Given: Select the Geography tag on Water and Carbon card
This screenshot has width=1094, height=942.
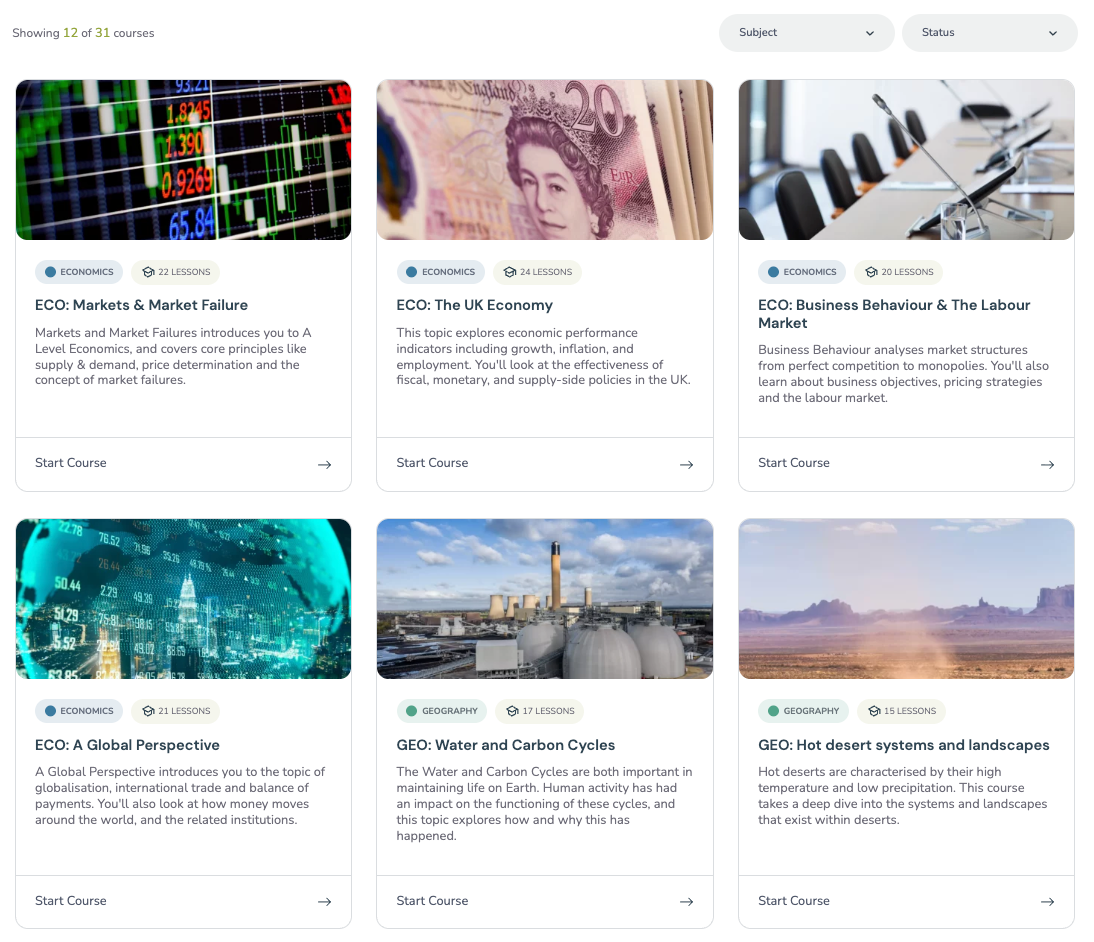Looking at the screenshot, I should point(442,711).
